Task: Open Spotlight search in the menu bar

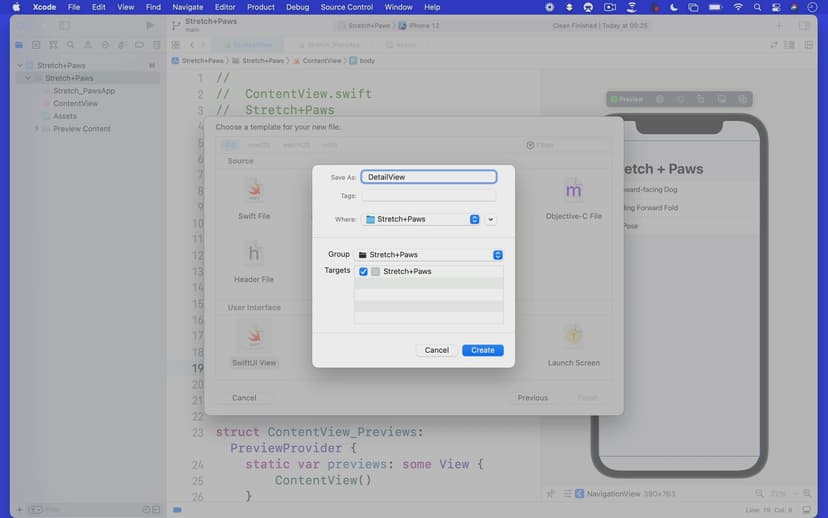Action: (759, 7)
